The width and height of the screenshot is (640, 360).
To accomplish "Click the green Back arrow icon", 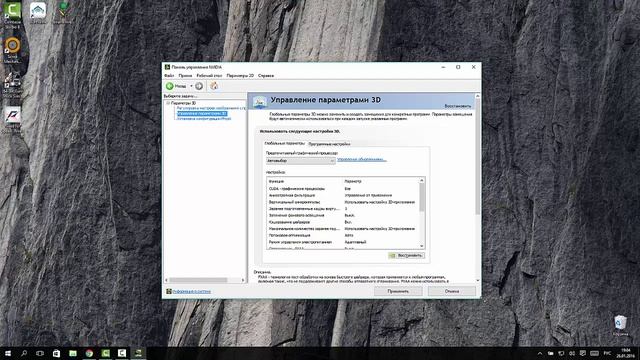I will (170, 86).
